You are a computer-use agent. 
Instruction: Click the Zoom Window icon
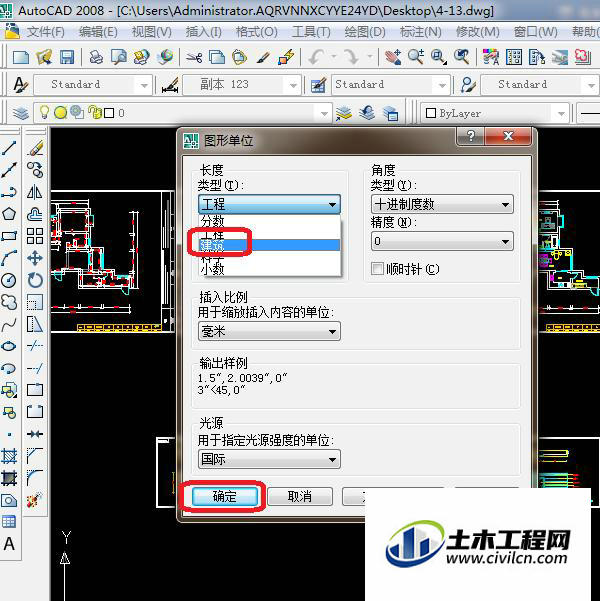(x=439, y=57)
